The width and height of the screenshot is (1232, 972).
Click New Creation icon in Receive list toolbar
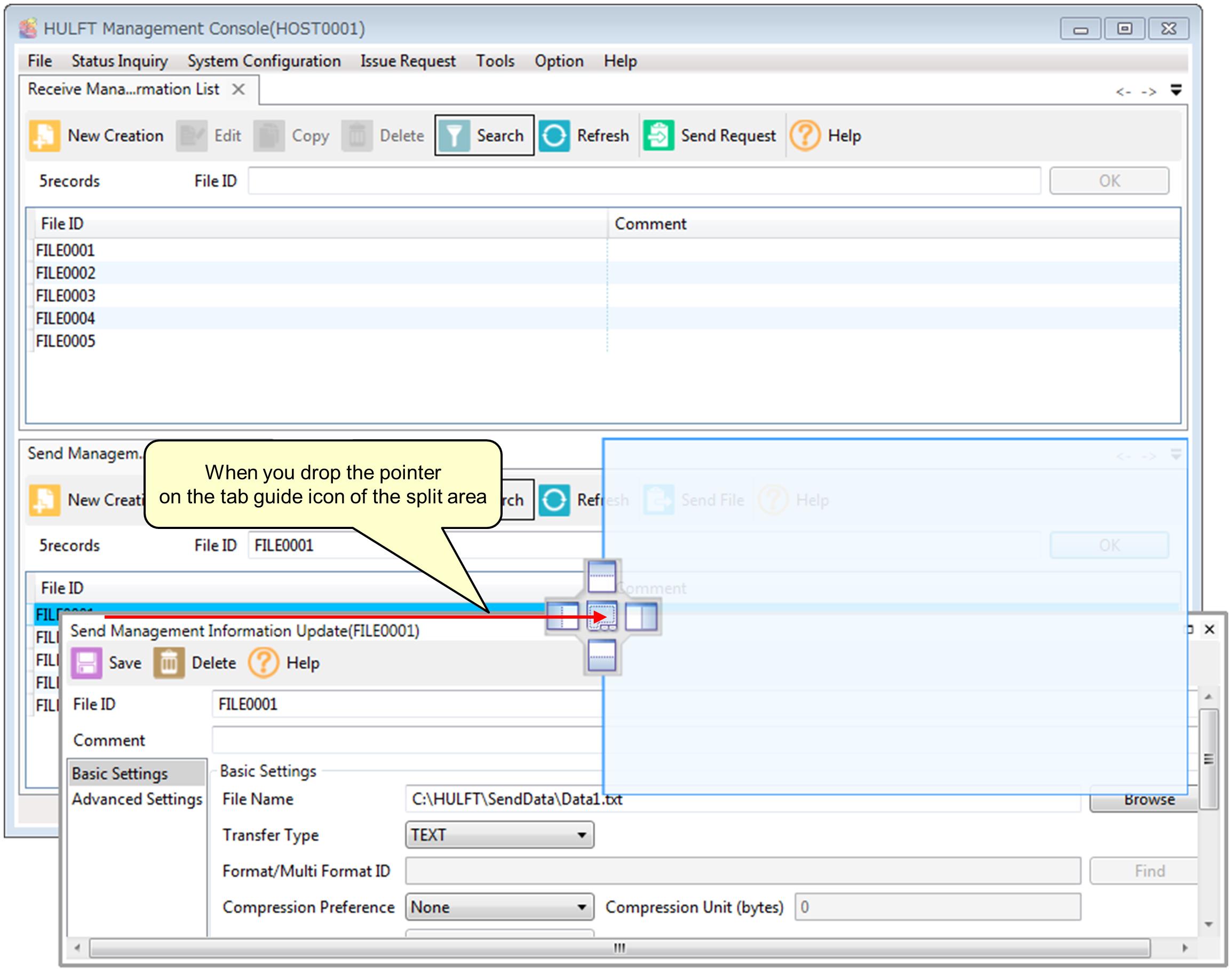(x=44, y=136)
